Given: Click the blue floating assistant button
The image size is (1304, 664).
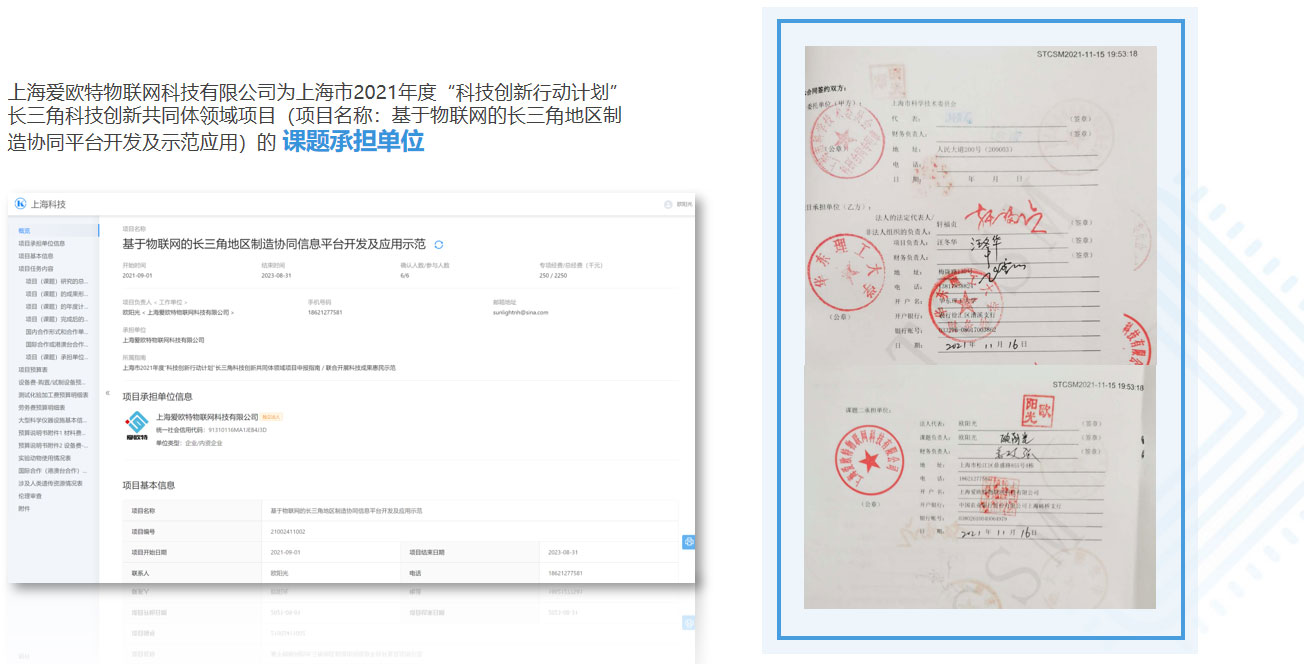Looking at the screenshot, I should point(689,542).
